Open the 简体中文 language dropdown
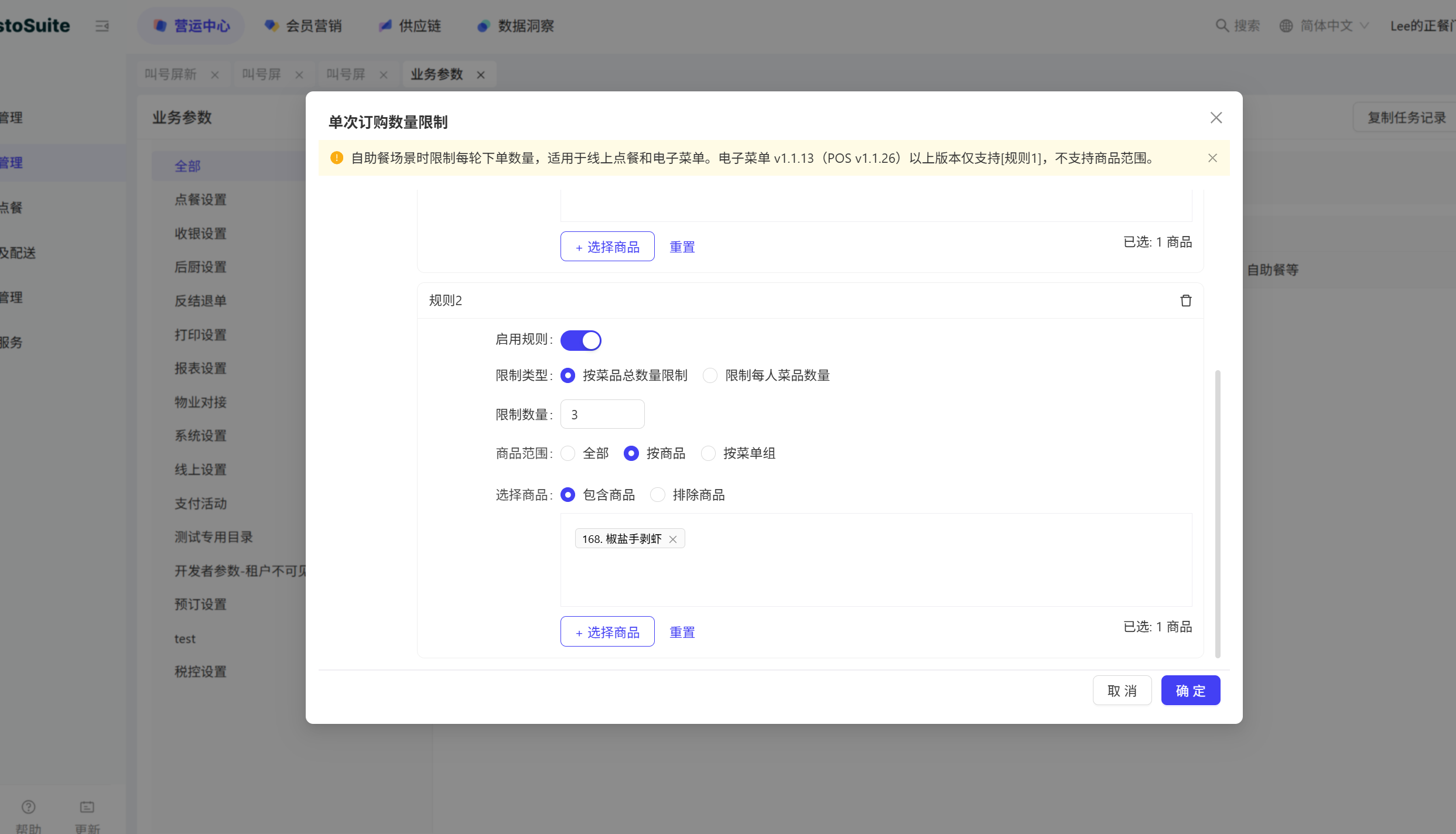 pyautogui.click(x=1327, y=26)
